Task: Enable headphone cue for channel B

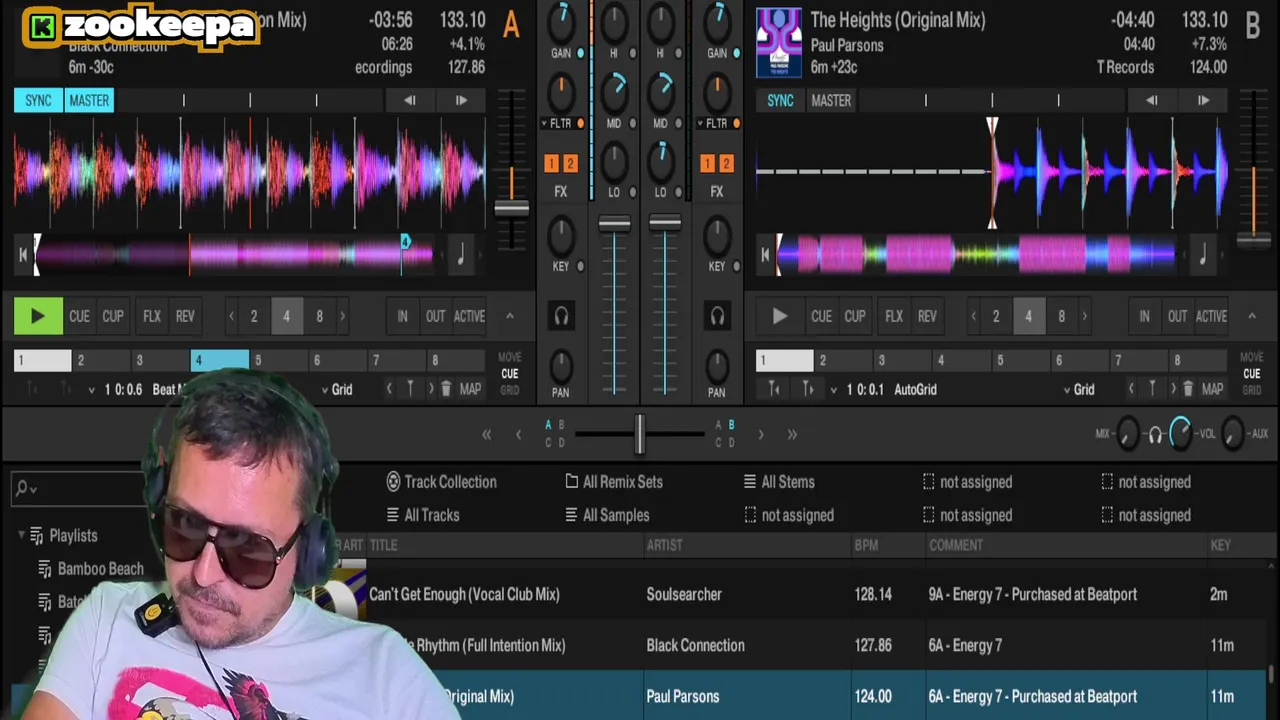Action: tap(717, 316)
